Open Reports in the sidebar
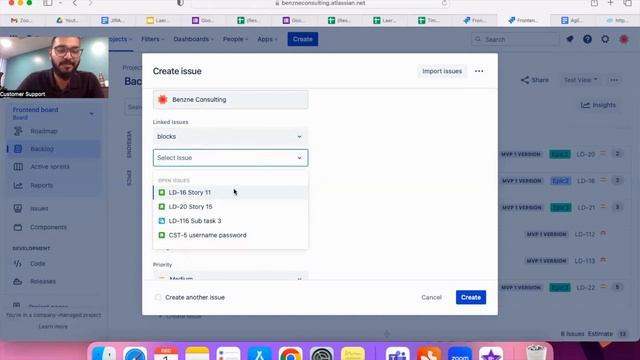 (53, 185)
